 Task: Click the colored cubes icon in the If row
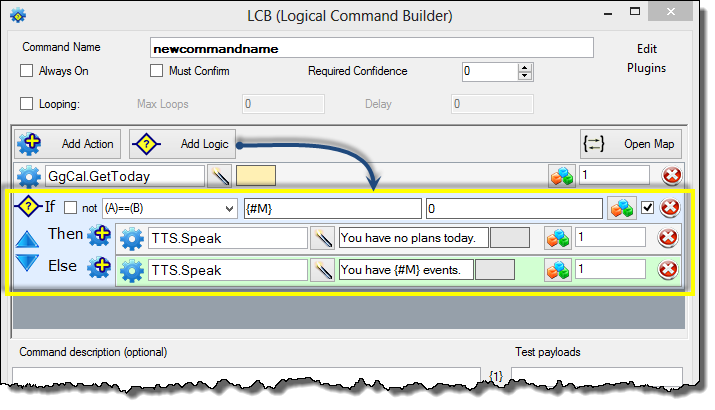coord(622,208)
